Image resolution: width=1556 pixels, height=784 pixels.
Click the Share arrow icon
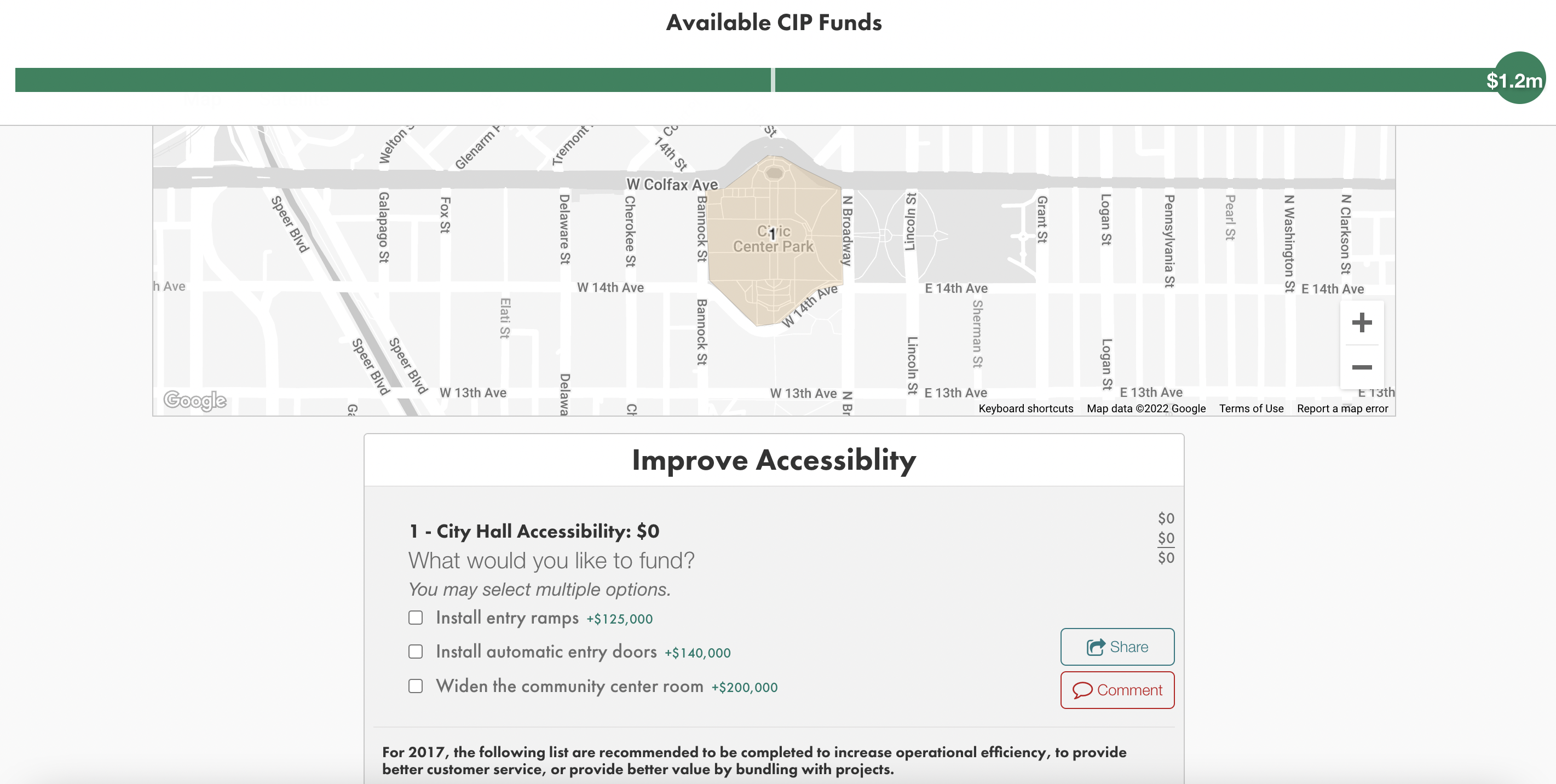(1096, 647)
